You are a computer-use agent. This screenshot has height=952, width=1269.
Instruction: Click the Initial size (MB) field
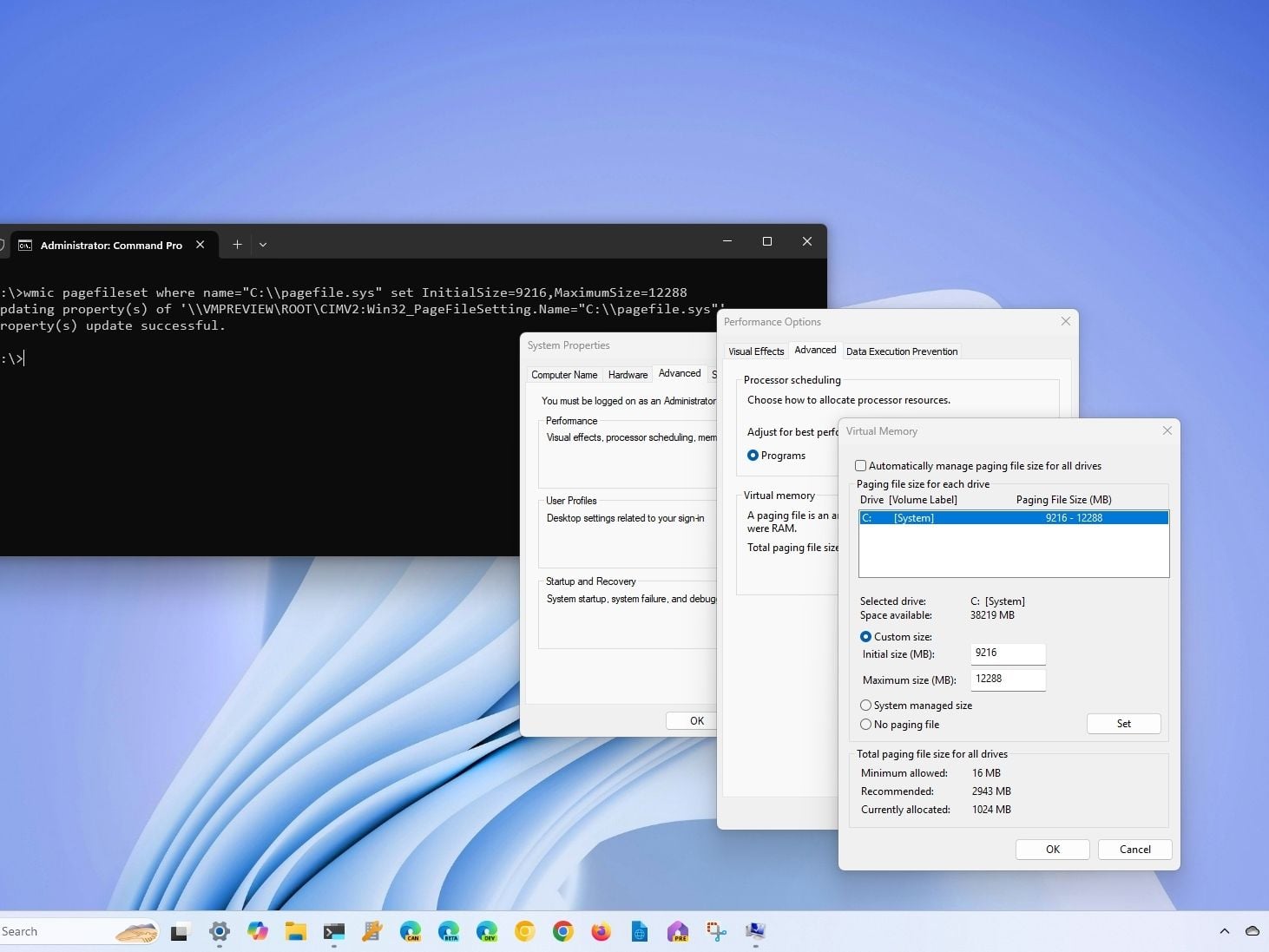[x=1008, y=653]
